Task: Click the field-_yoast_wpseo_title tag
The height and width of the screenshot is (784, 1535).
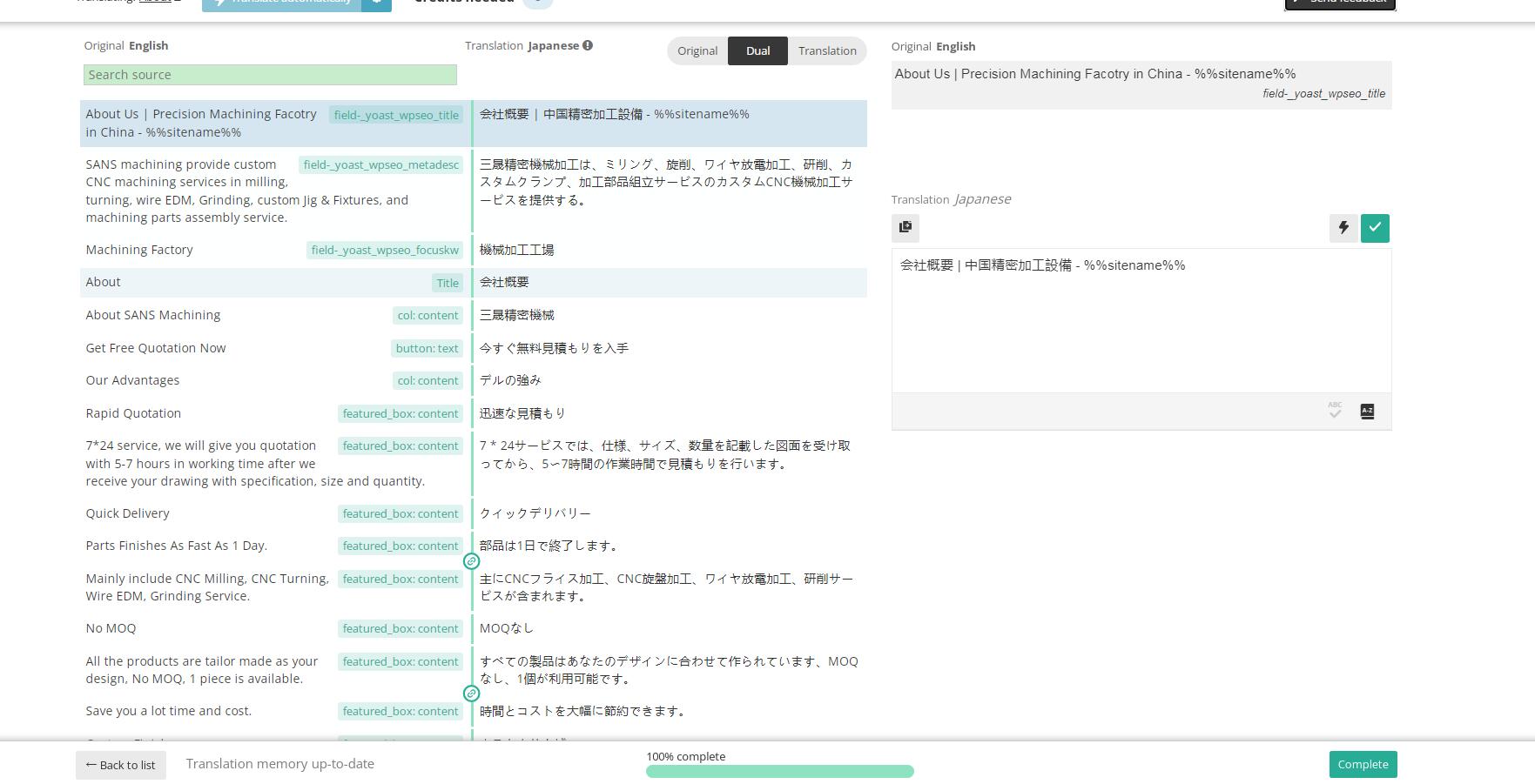Action: (x=396, y=115)
